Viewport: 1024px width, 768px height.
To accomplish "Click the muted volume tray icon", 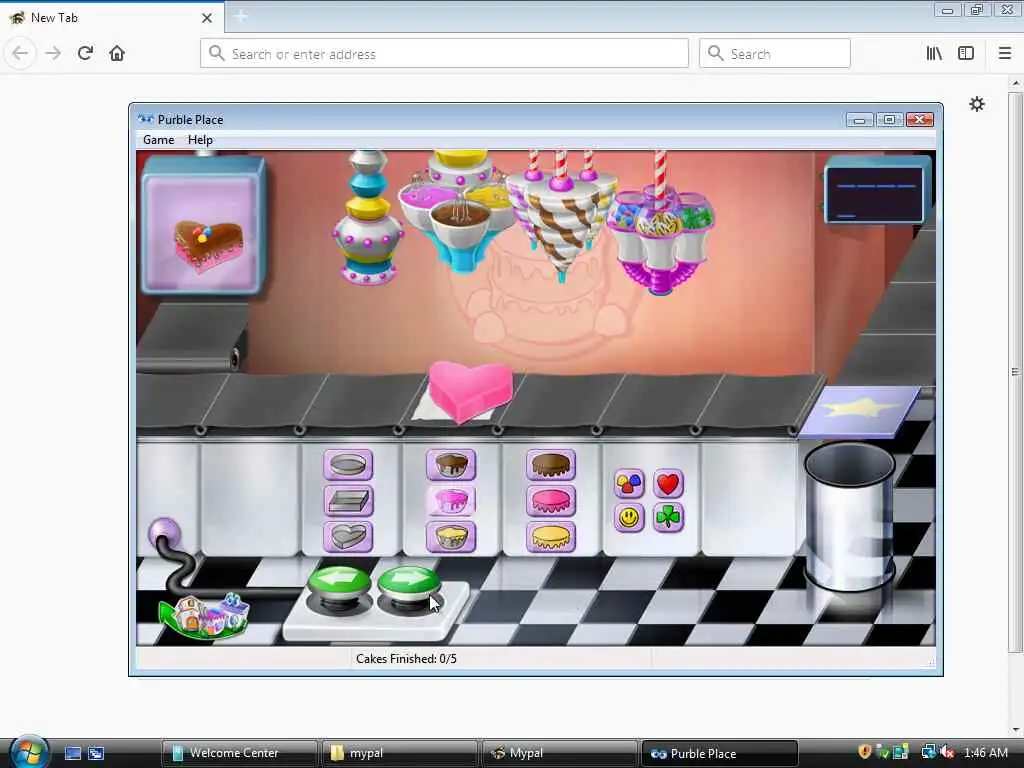I will pyautogui.click(x=947, y=752).
